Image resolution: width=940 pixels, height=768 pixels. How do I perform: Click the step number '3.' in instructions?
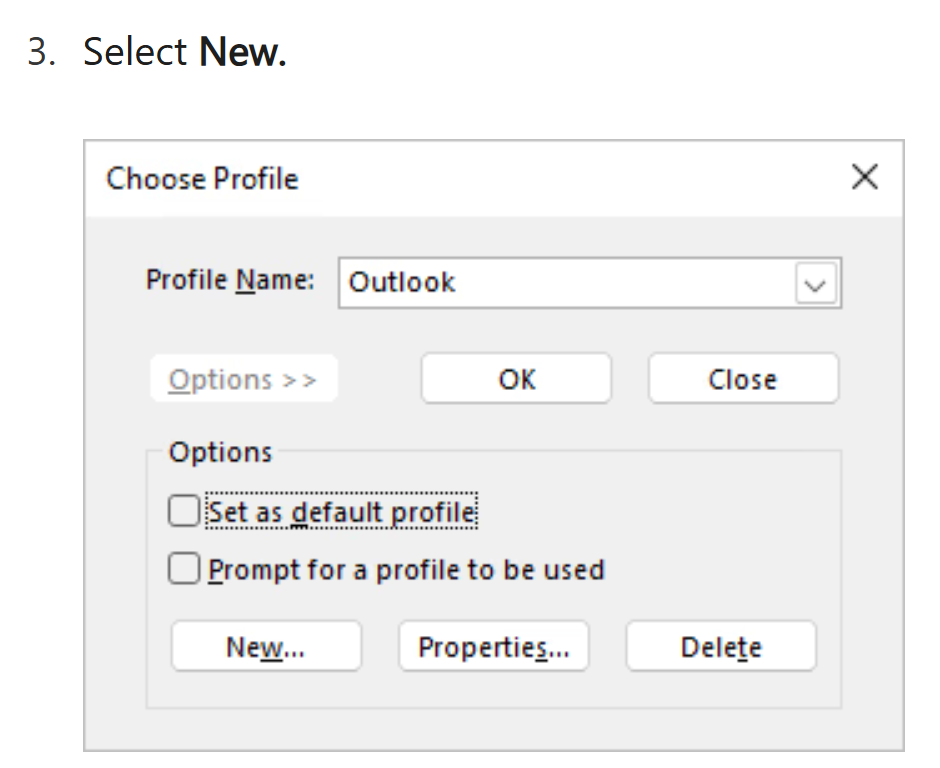pos(42,52)
